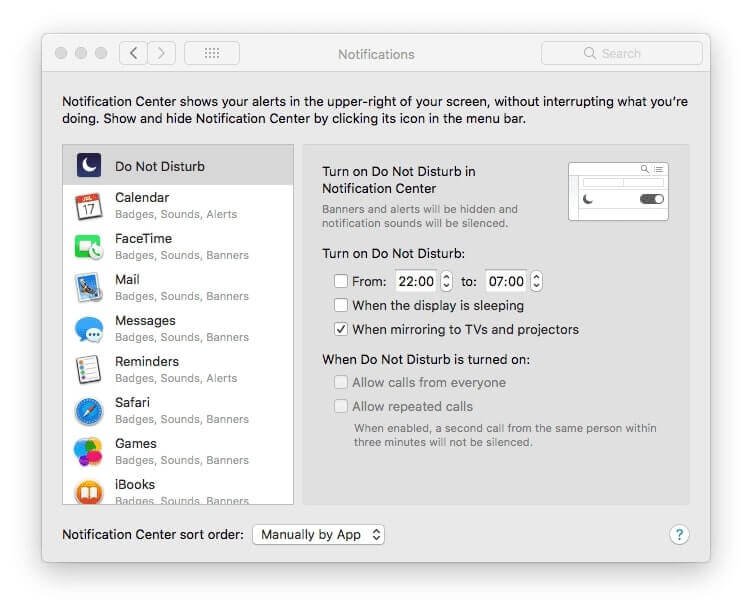Click the red close window button
The width and height of the screenshot is (752, 612).
pyautogui.click(x=61, y=53)
